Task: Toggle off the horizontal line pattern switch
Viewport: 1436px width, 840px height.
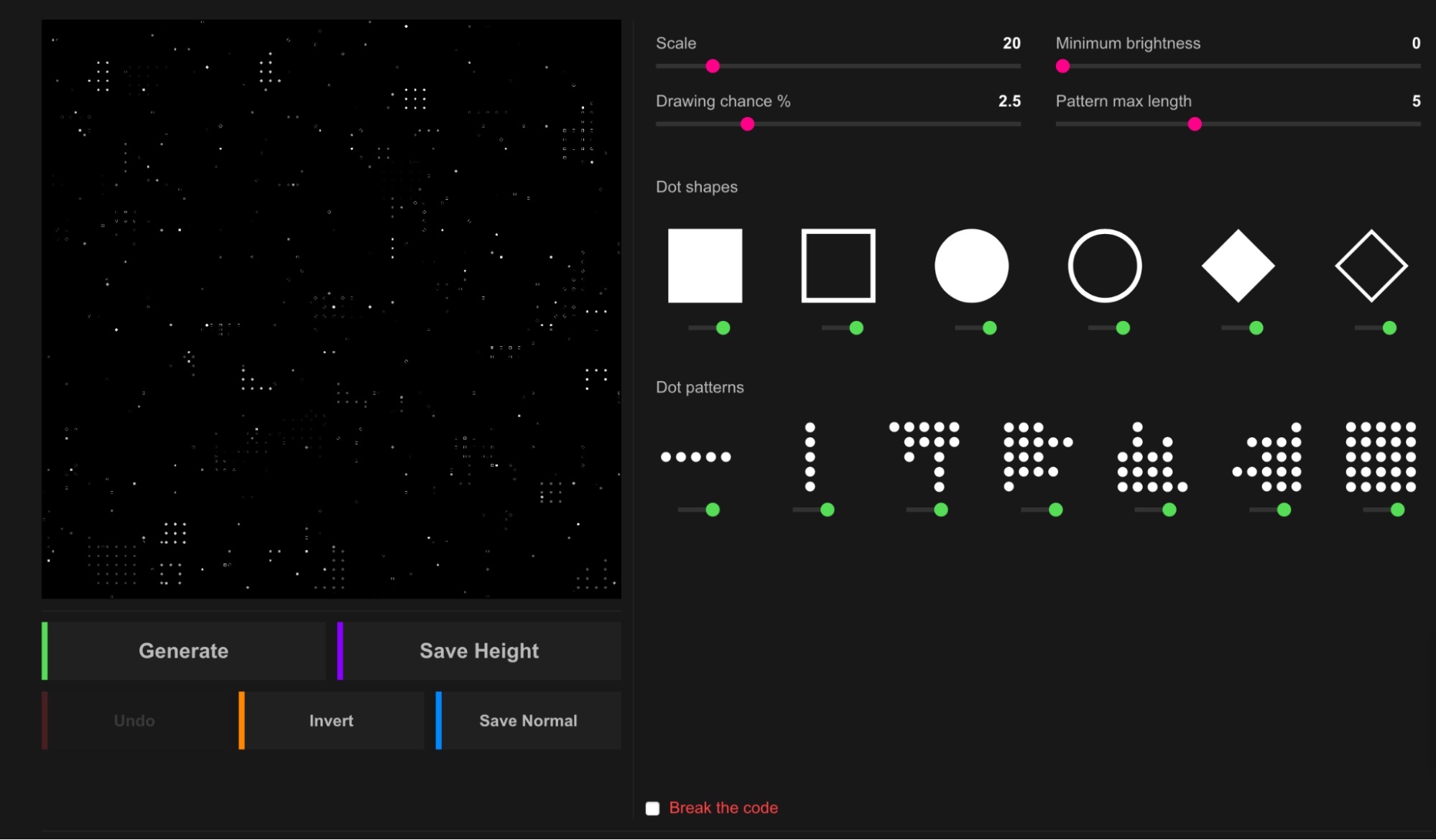Action: click(x=701, y=510)
